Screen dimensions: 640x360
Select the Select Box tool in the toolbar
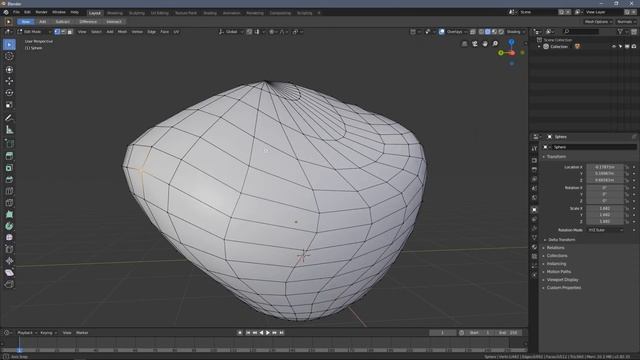pyautogui.click(x=9, y=44)
